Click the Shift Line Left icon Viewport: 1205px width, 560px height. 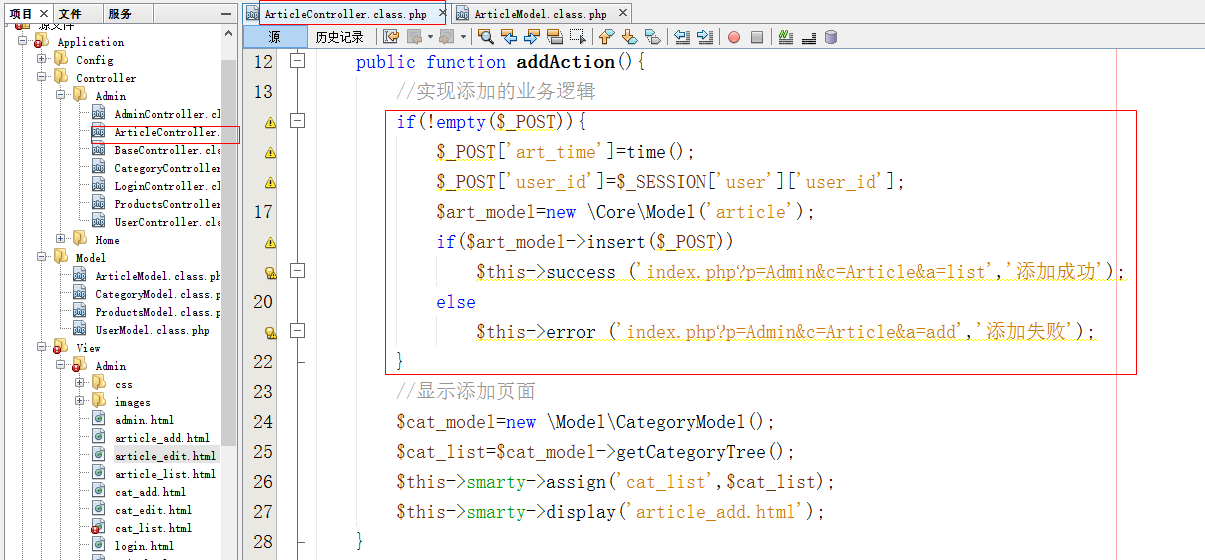(x=682, y=37)
